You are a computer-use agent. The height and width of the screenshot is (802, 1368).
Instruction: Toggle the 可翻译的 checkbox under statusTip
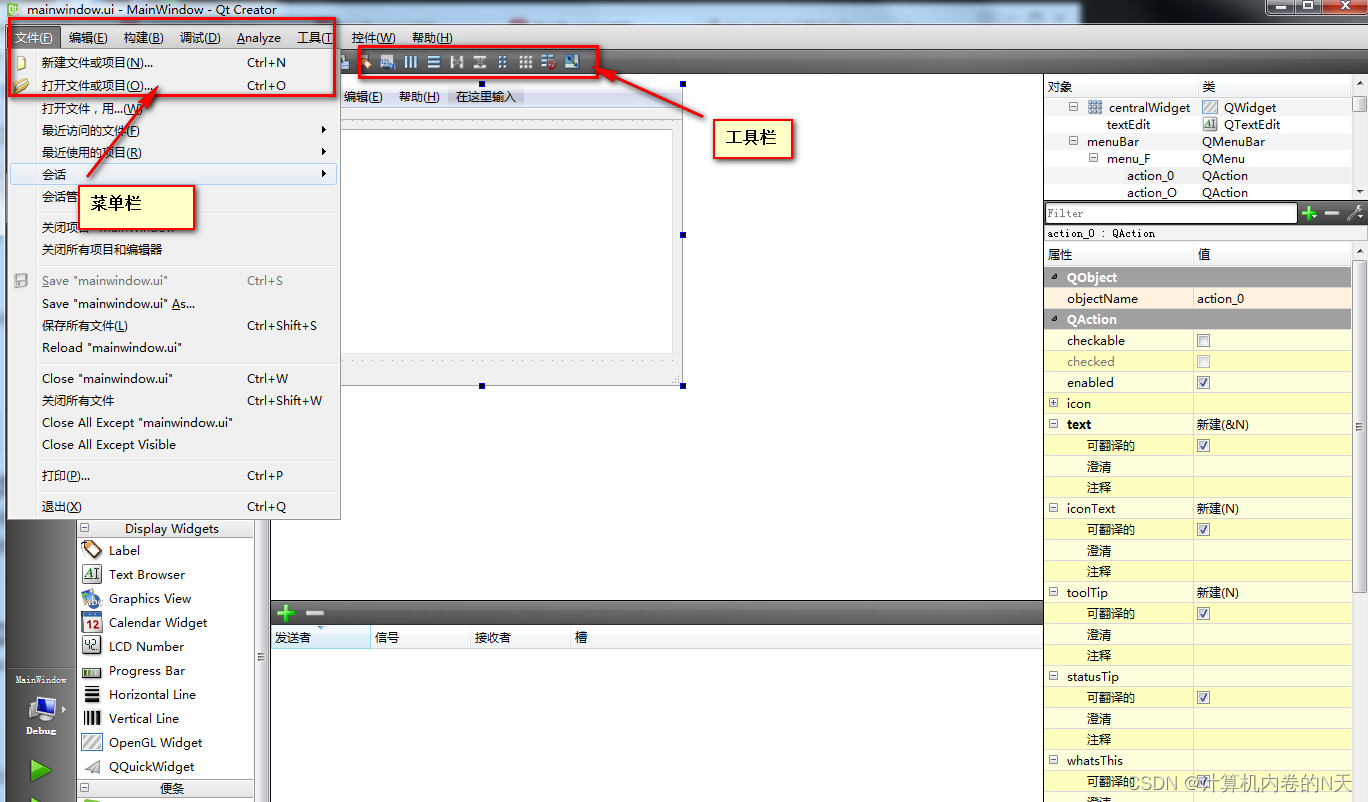point(1203,698)
